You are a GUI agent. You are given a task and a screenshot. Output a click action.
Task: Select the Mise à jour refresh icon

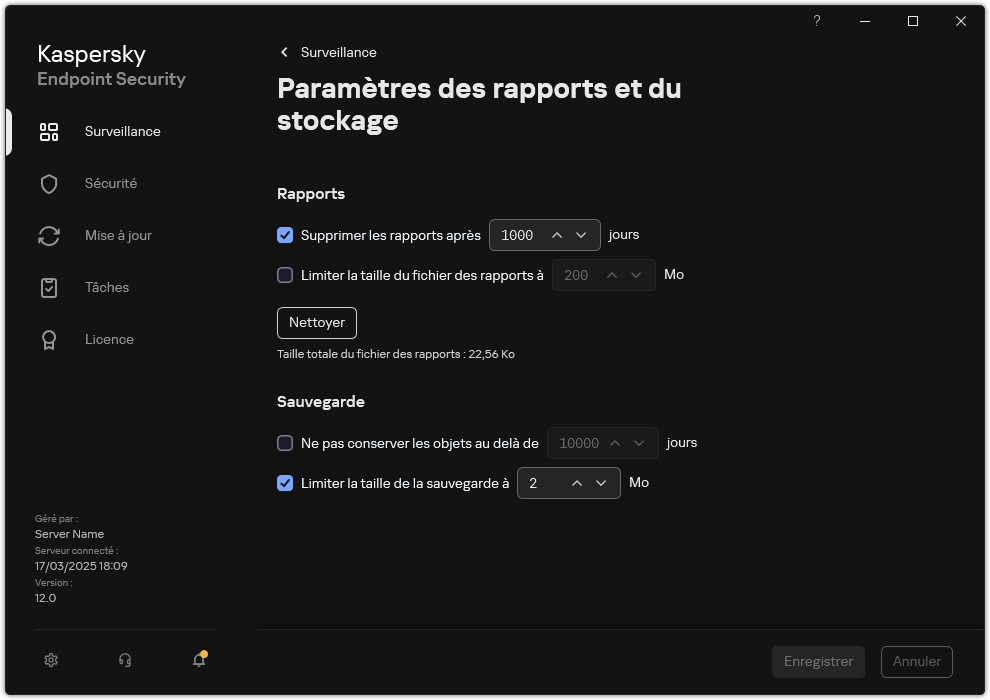(49, 235)
